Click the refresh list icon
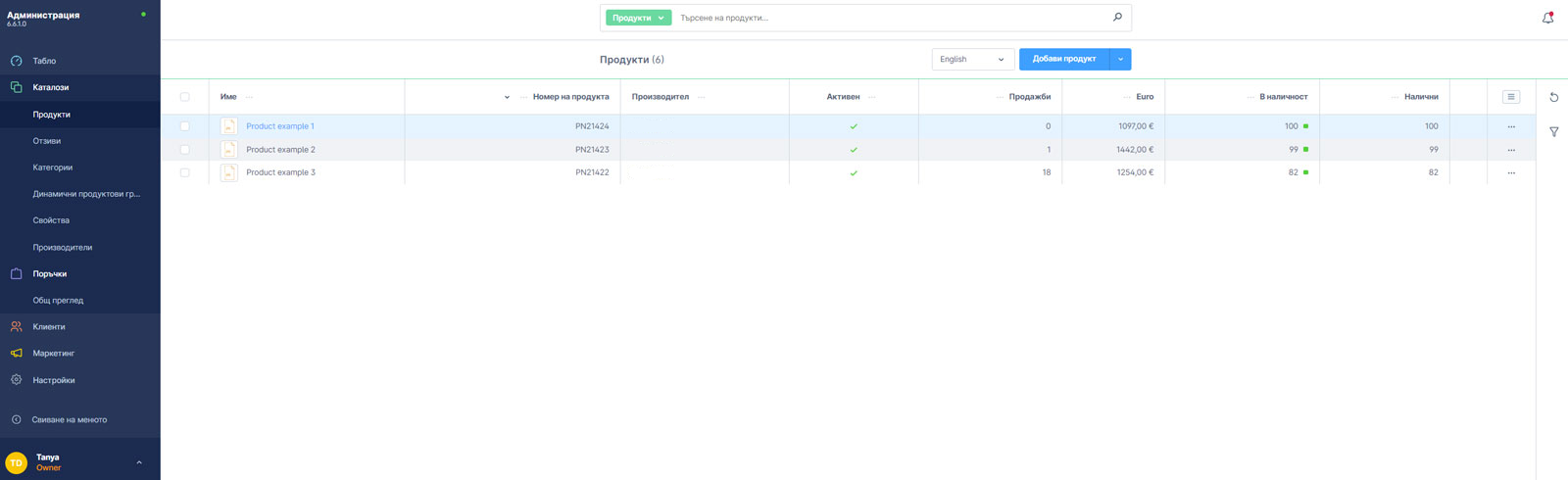Screen dimensions: 1568x480 (1553, 97)
